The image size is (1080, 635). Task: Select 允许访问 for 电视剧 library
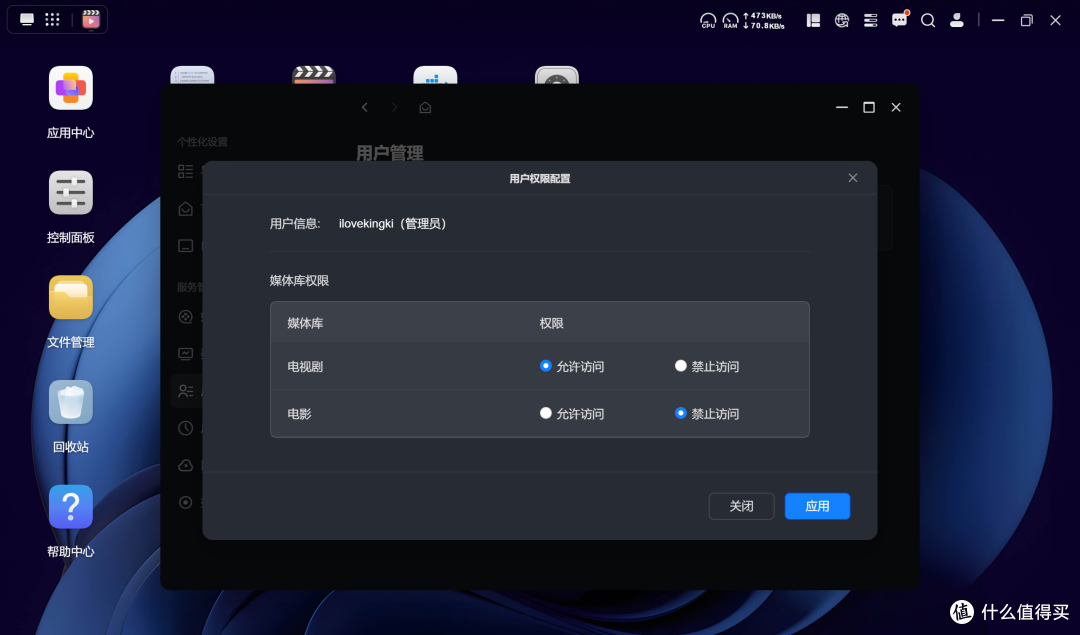tap(546, 366)
